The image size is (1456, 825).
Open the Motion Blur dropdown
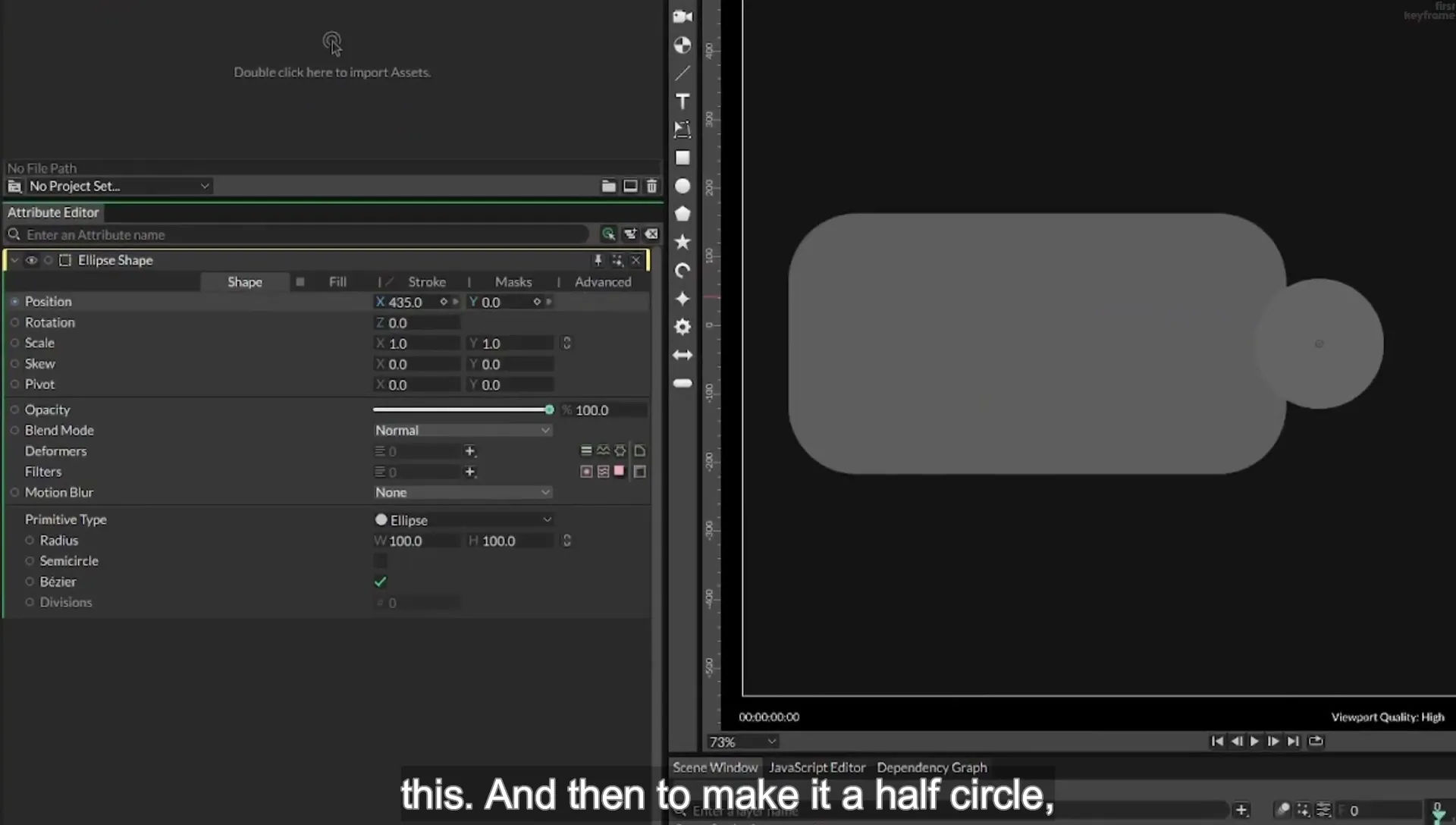tap(463, 492)
